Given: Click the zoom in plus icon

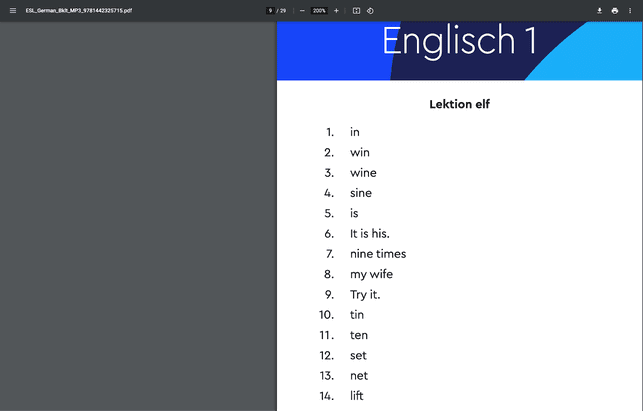Looking at the screenshot, I should coord(336,10).
